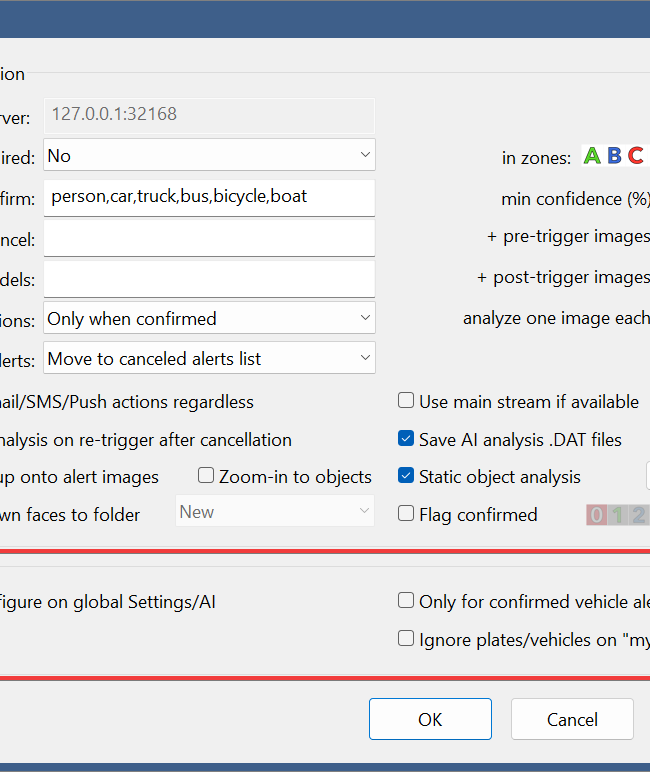The width and height of the screenshot is (650, 772).
Task: Click the Cancel button
Action: click(572, 719)
